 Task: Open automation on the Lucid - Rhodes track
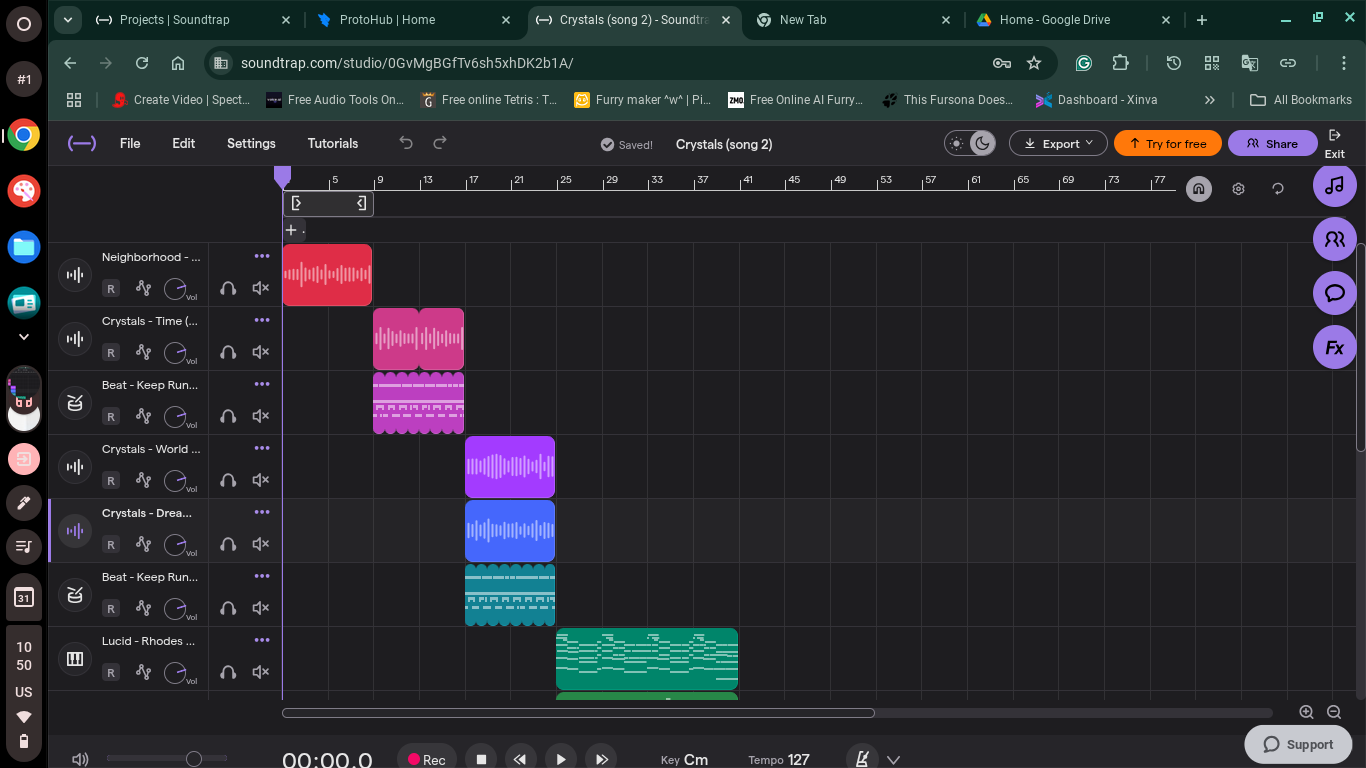143,672
